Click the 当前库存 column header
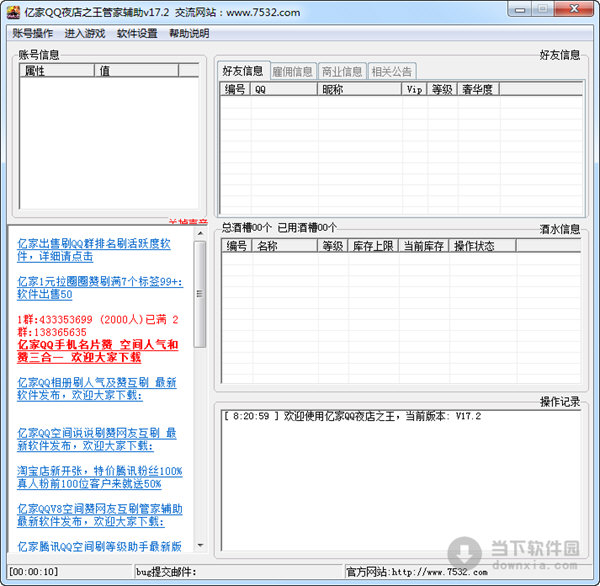This screenshot has width=600, height=586. coord(424,246)
